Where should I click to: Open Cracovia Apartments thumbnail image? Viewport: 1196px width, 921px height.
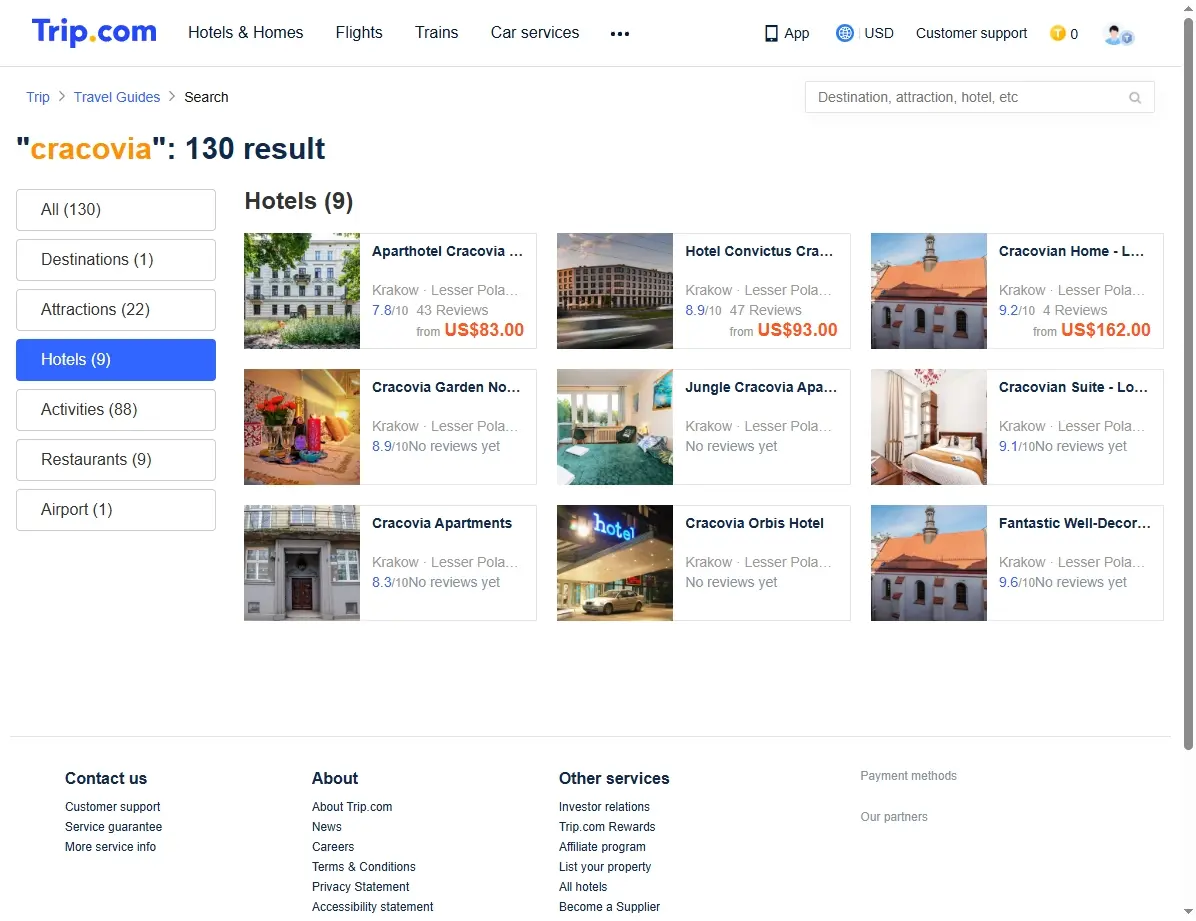(302, 562)
